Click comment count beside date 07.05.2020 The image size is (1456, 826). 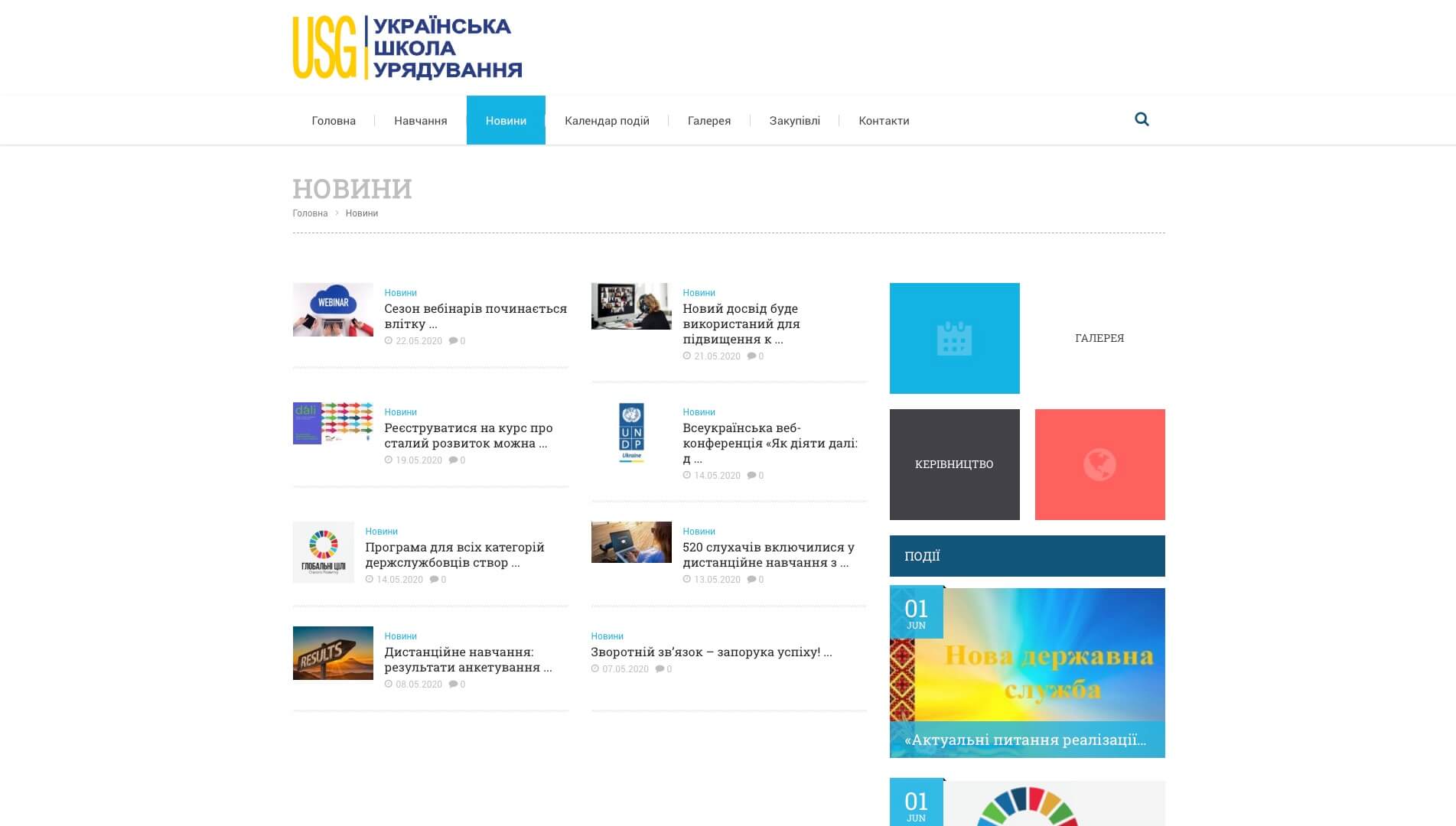pos(663,669)
